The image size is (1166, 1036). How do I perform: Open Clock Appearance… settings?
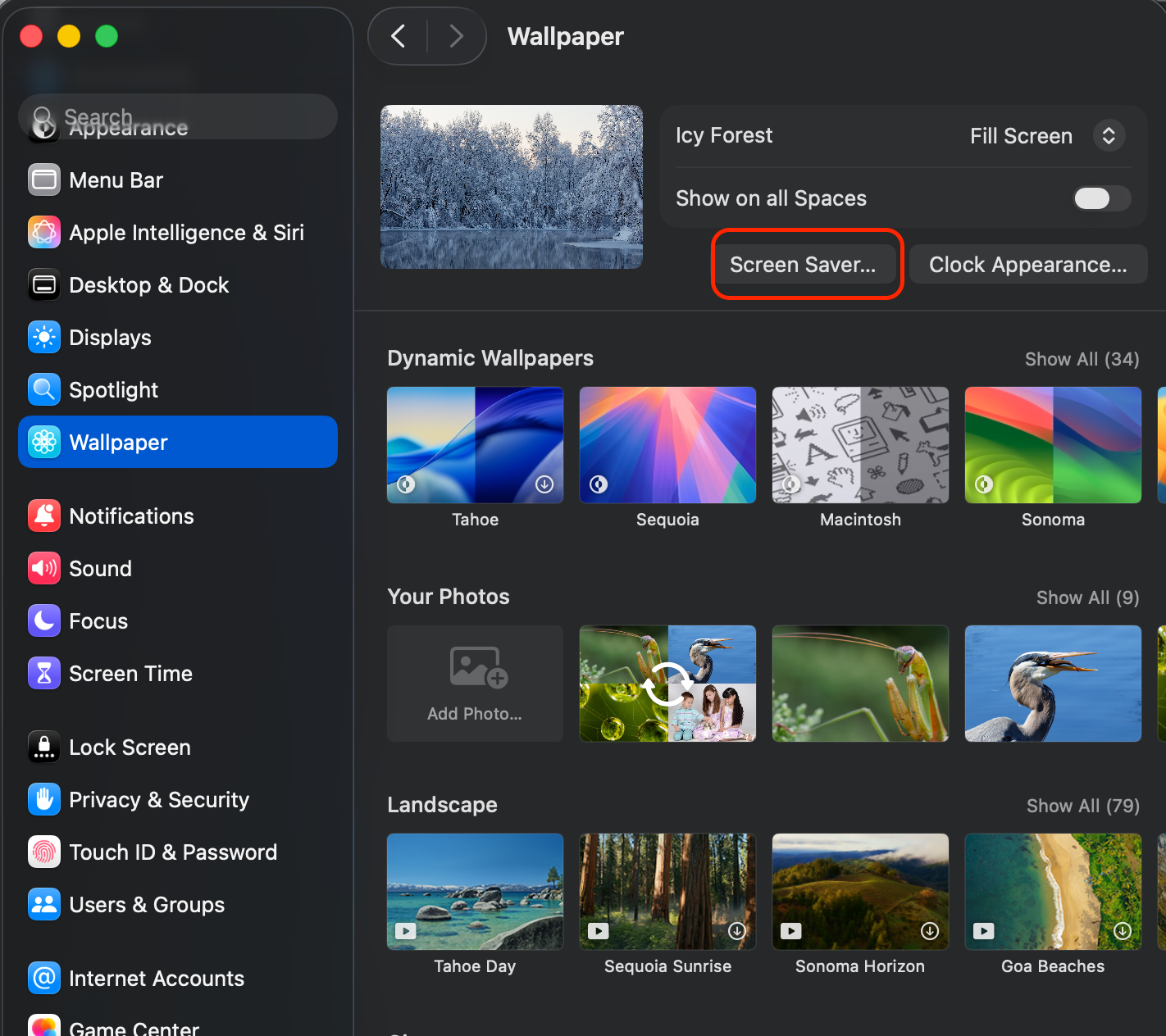(1028, 265)
